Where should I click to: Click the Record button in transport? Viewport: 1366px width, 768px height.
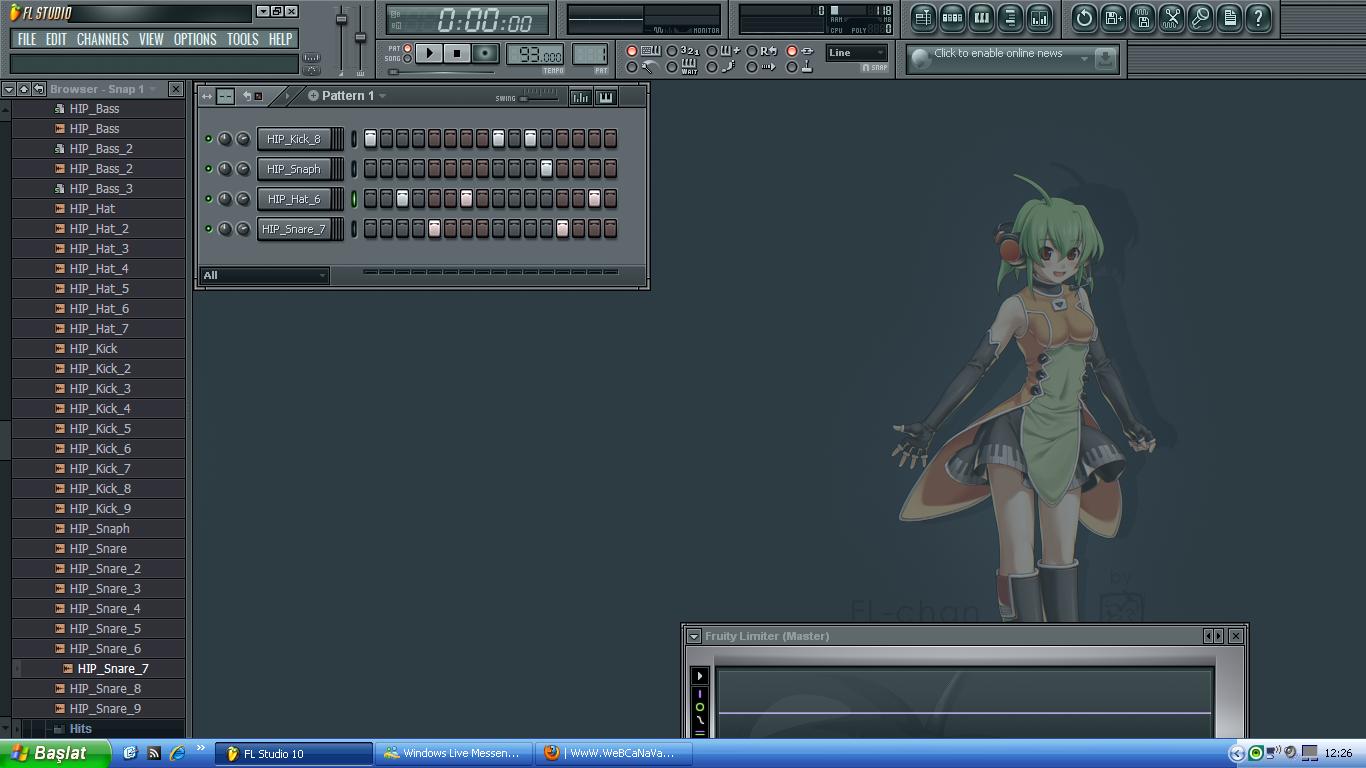click(485, 53)
